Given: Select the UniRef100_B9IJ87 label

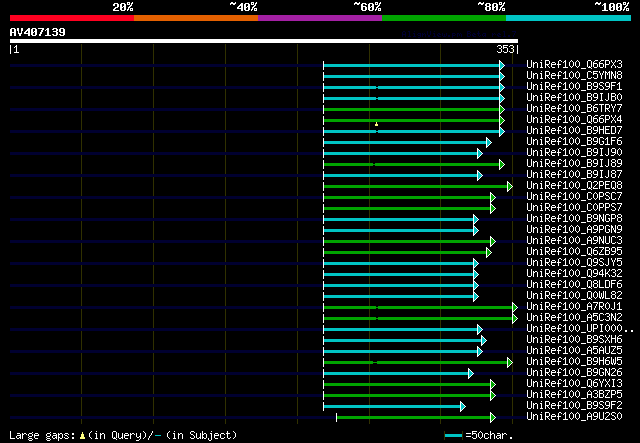Looking at the screenshot, I should click(x=574, y=175).
